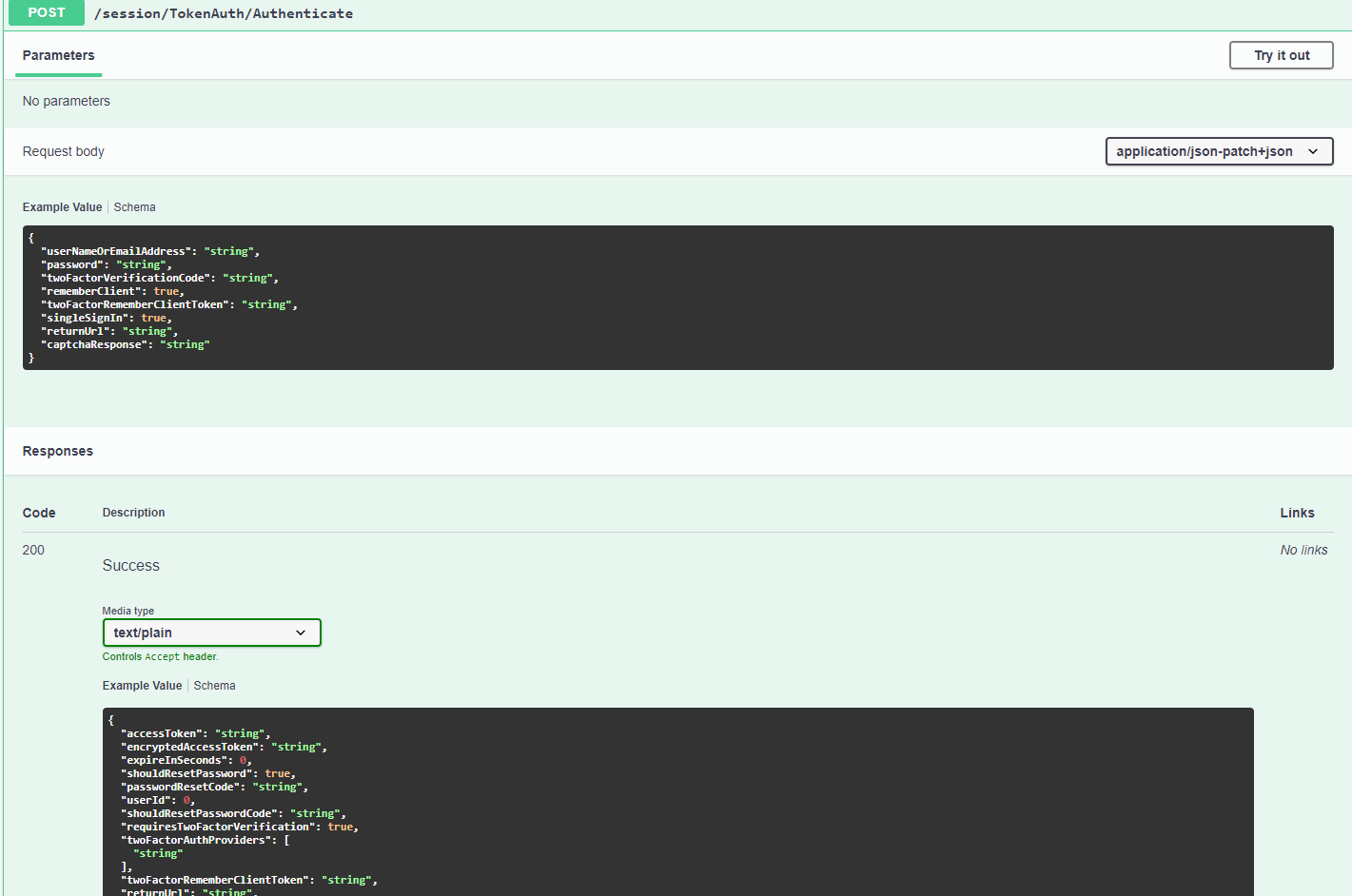
Task: Expand the text/plain media type dropdown
Action: tap(211, 633)
